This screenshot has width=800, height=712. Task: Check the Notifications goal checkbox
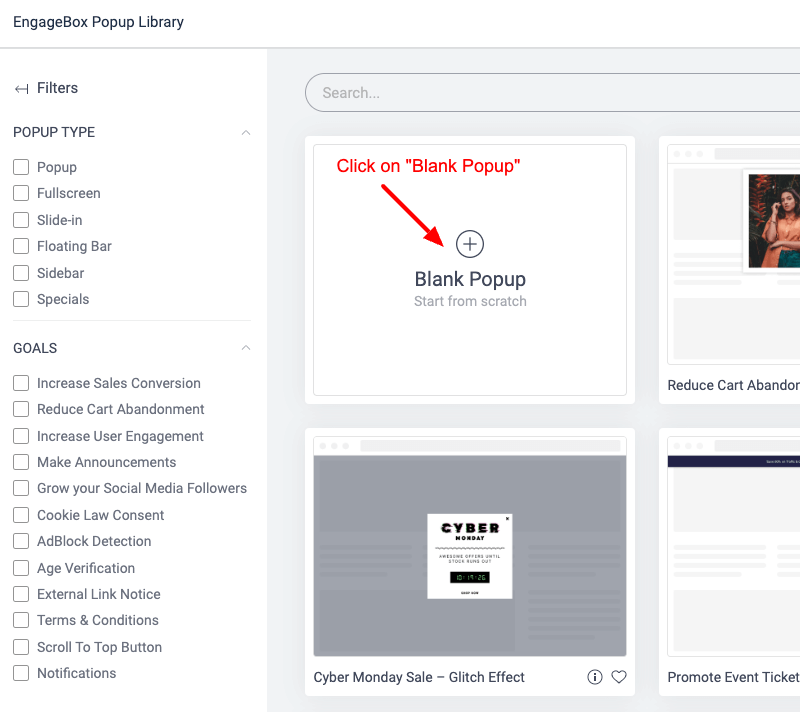[21, 673]
